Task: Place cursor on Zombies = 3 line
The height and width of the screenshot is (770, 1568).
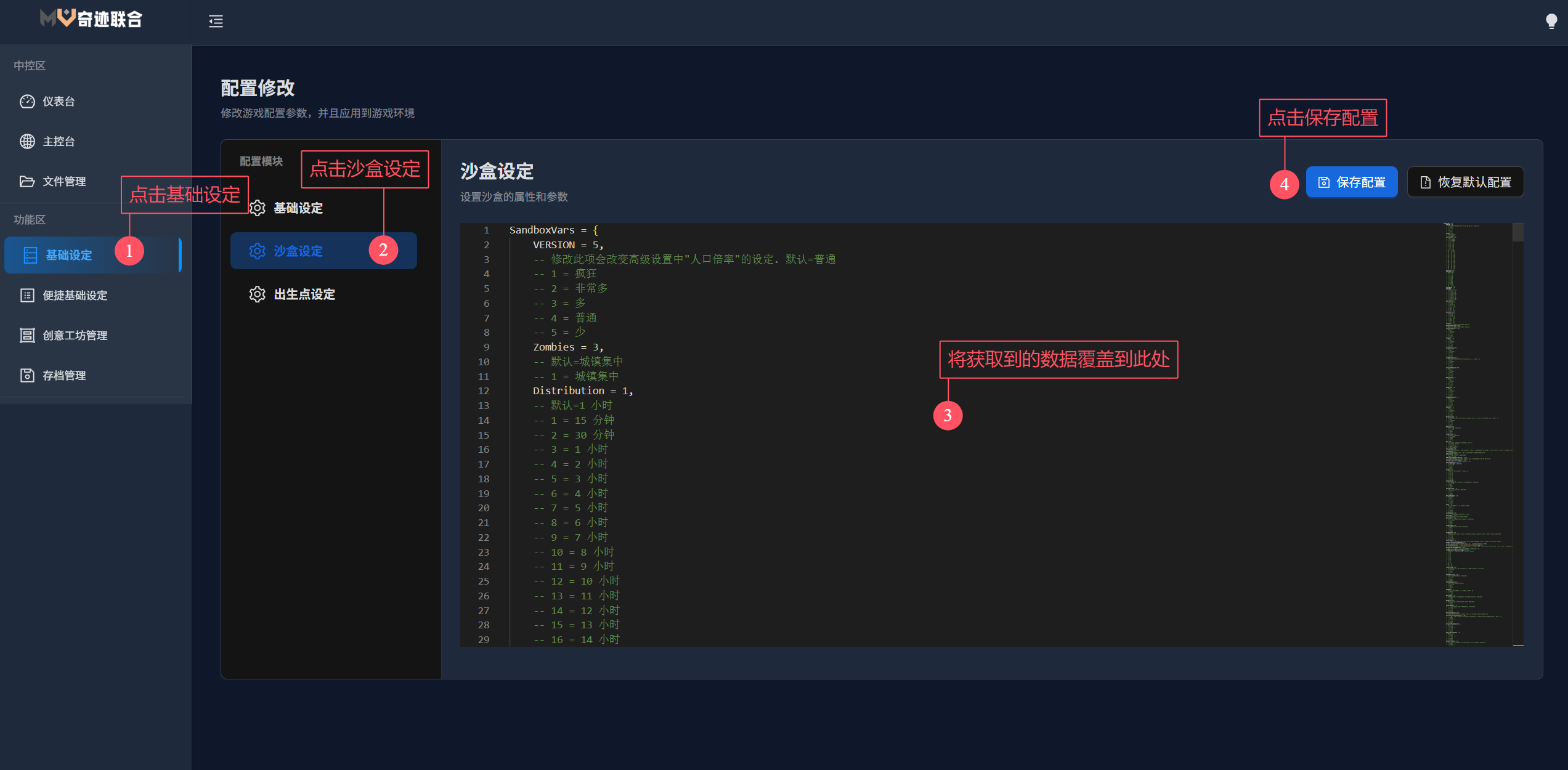Action: point(567,347)
